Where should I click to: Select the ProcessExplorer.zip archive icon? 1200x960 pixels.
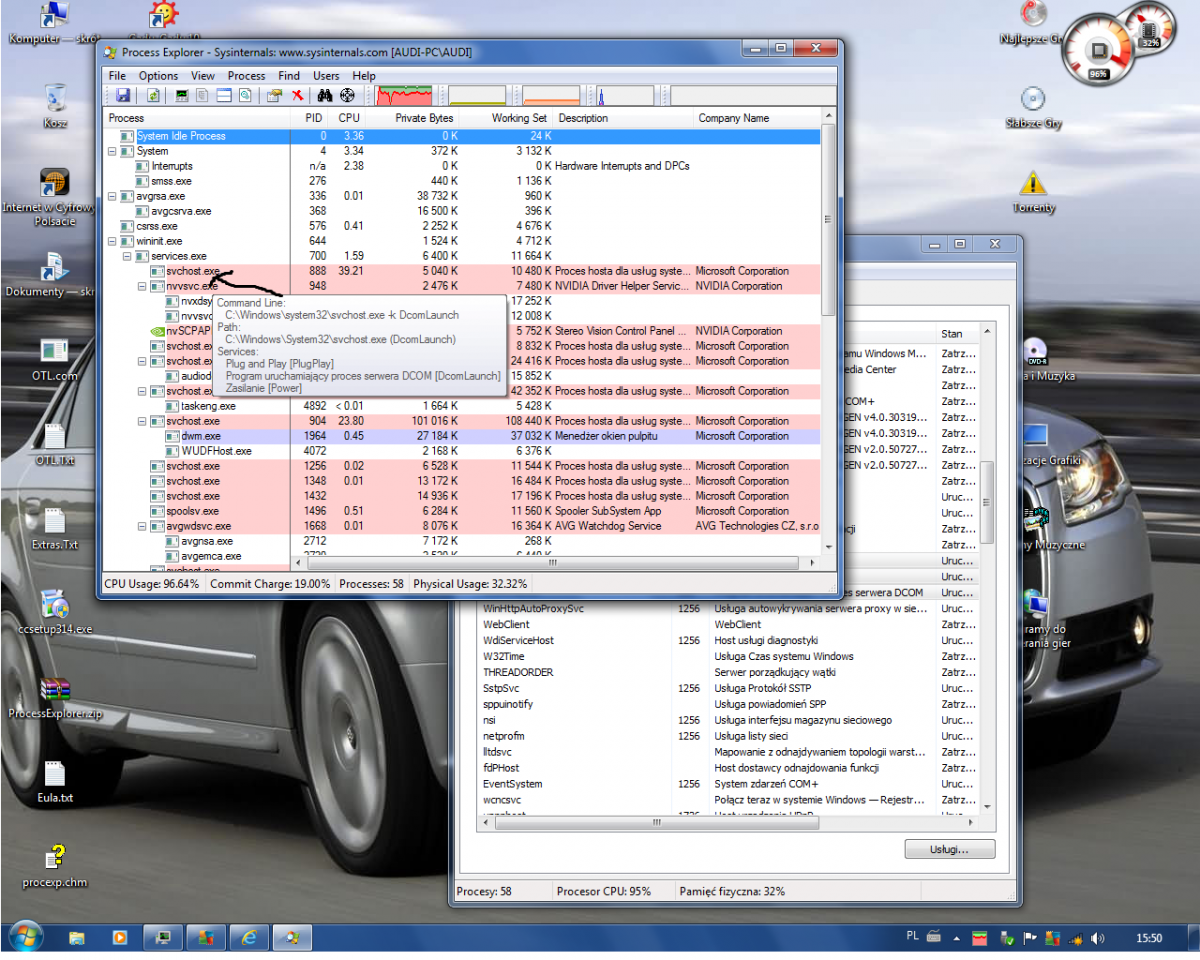55,696
